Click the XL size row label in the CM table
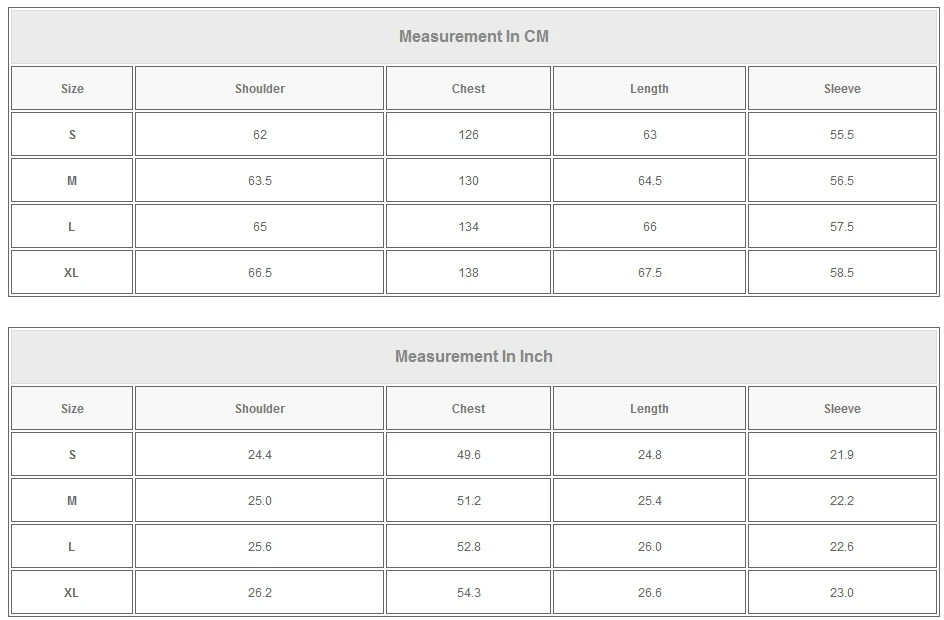This screenshot has width=944, height=620. (x=72, y=273)
